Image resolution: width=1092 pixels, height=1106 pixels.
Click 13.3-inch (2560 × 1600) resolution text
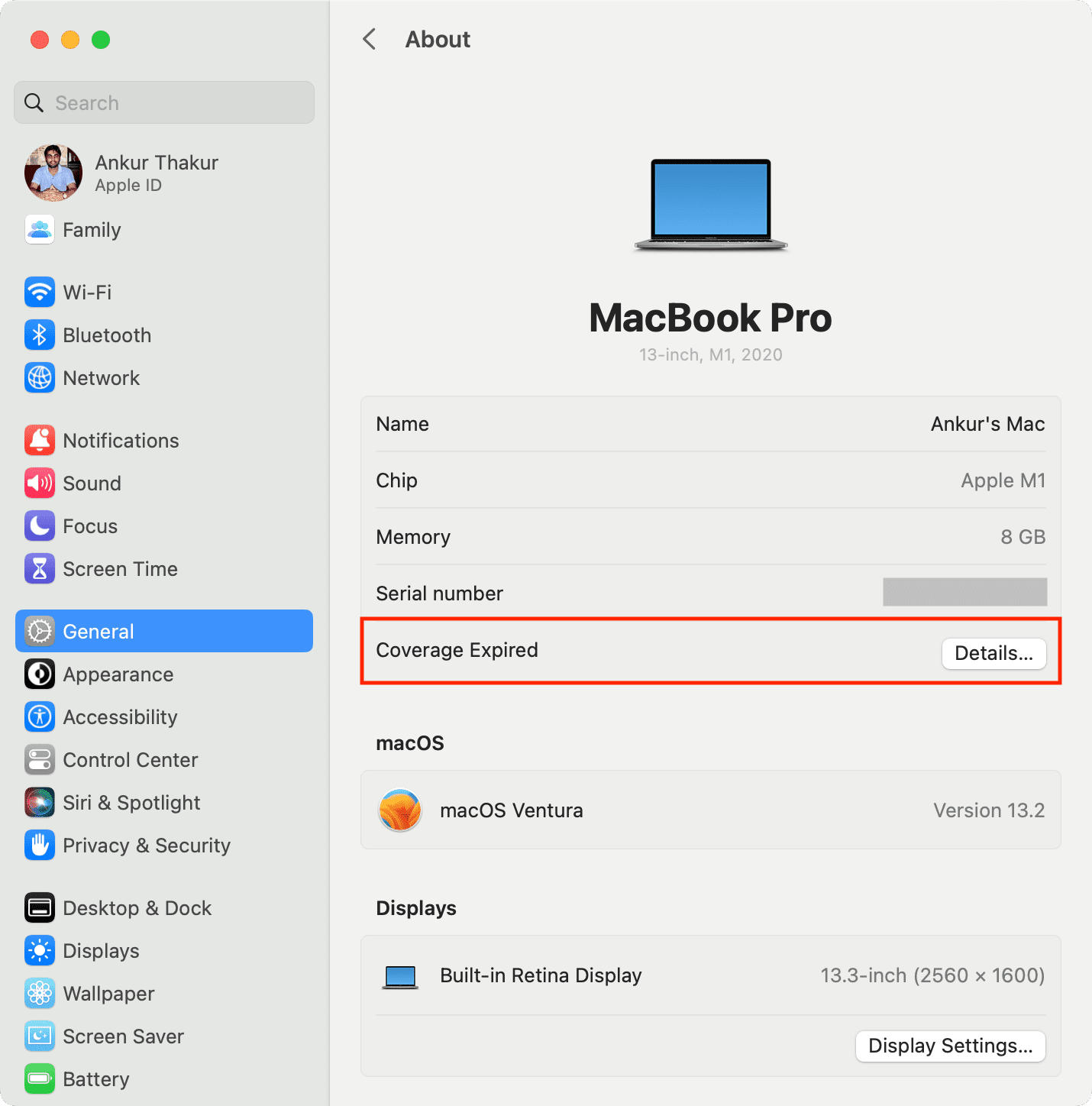click(x=932, y=975)
